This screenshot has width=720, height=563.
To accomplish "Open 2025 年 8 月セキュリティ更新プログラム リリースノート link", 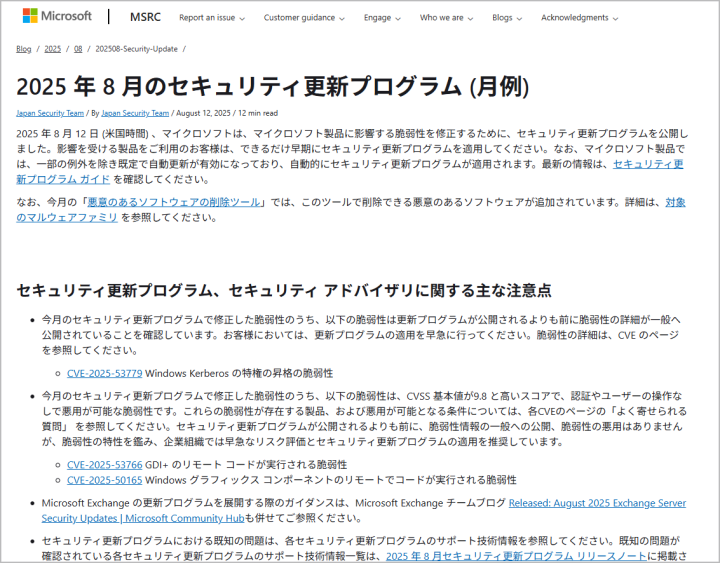I will (x=516, y=556).
